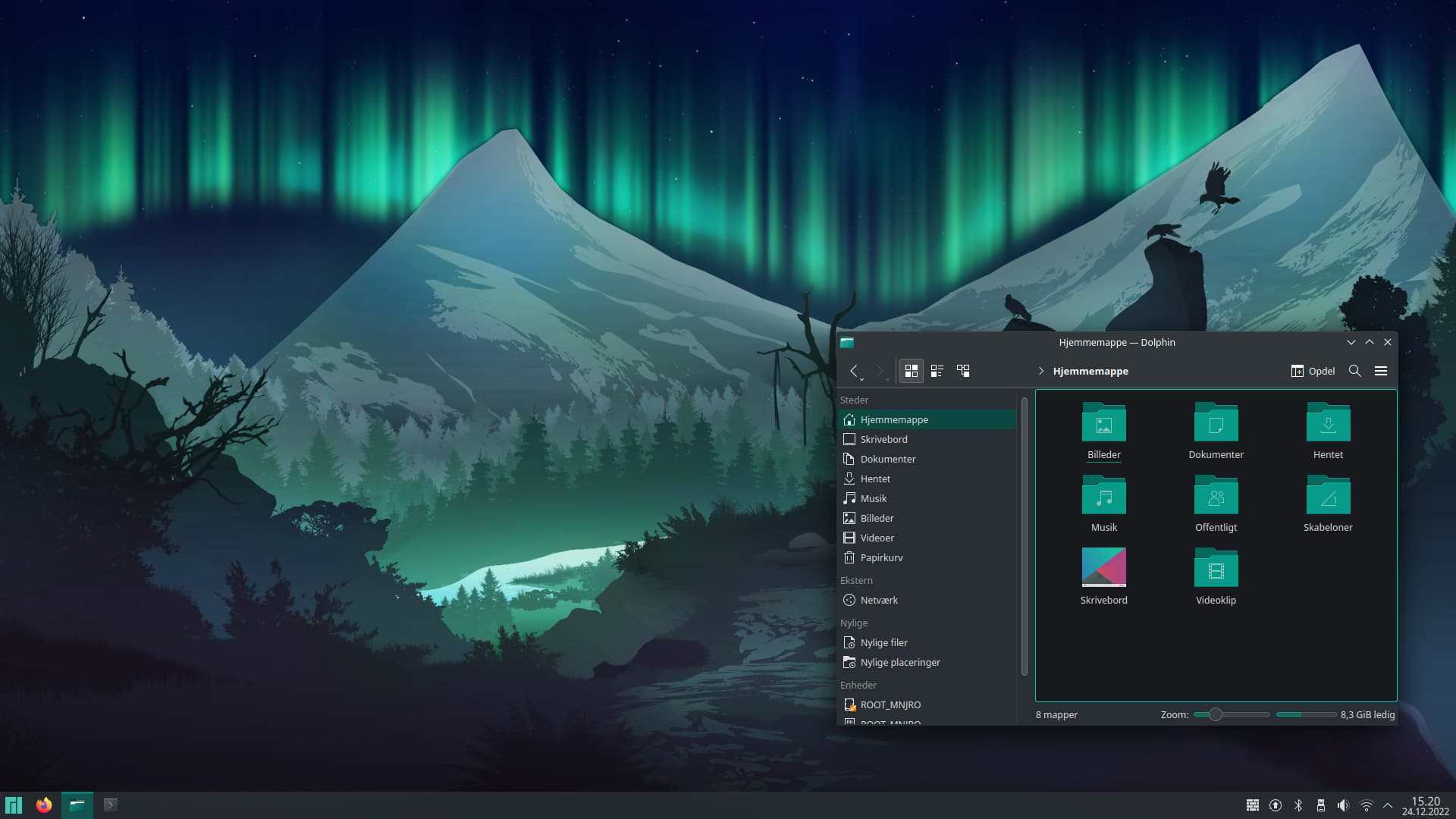Switch to detailed tree view mode
This screenshot has width=1456, height=819.
point(963,371)
